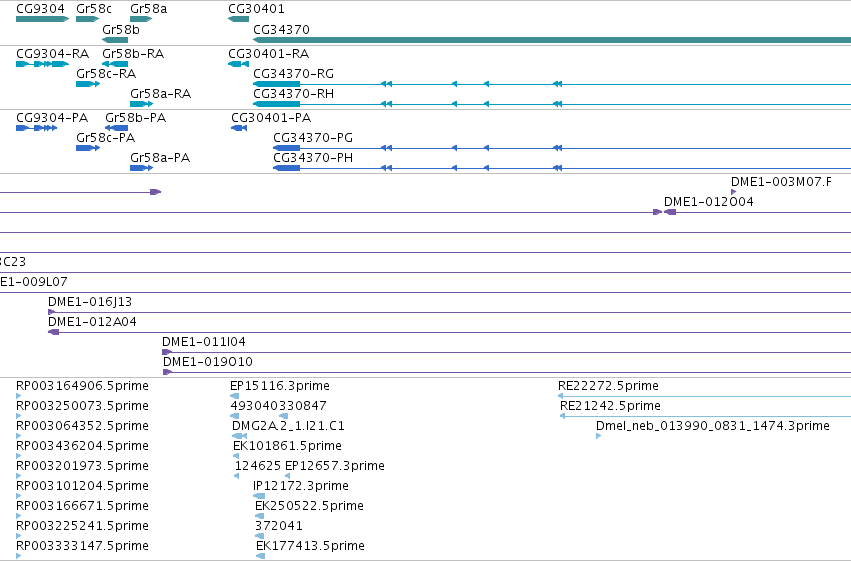
Task: Select the DME1-016J13 clone track
Action: (449, 312)
